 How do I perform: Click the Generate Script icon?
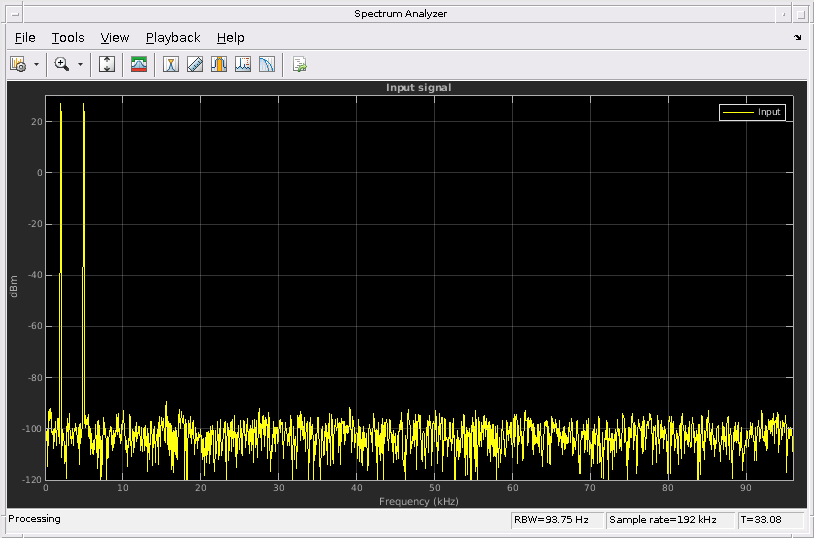[299, 64]
